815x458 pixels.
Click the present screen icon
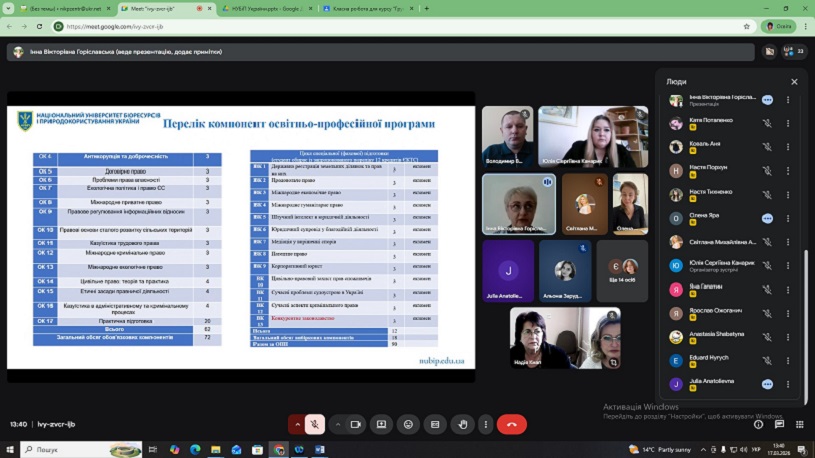[382, 425]
